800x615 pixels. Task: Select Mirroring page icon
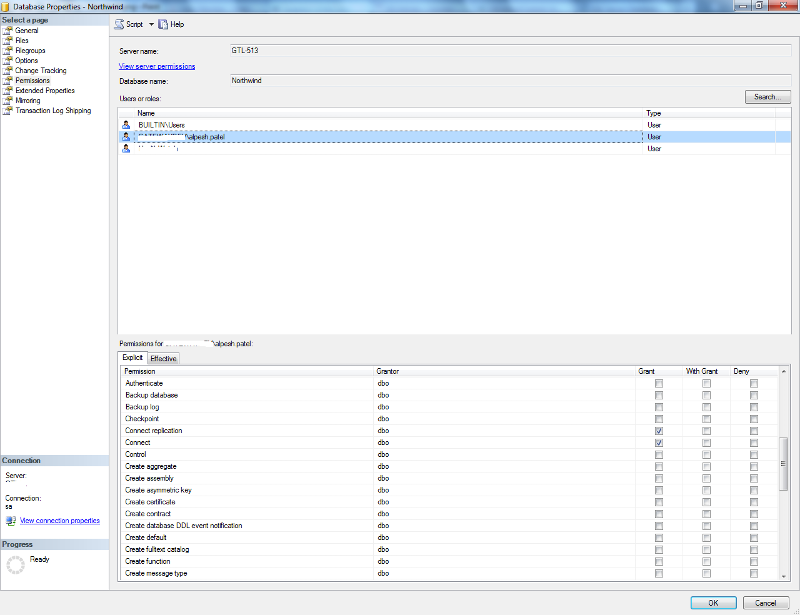coord(7,100)
